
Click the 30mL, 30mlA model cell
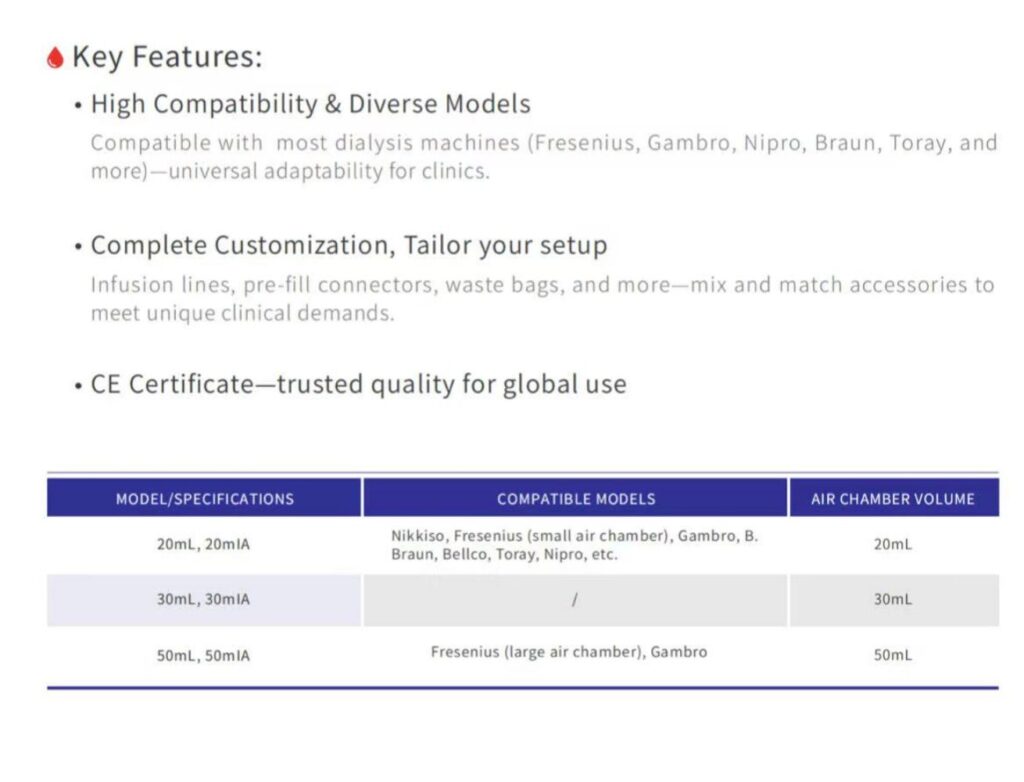coord(204,600)
